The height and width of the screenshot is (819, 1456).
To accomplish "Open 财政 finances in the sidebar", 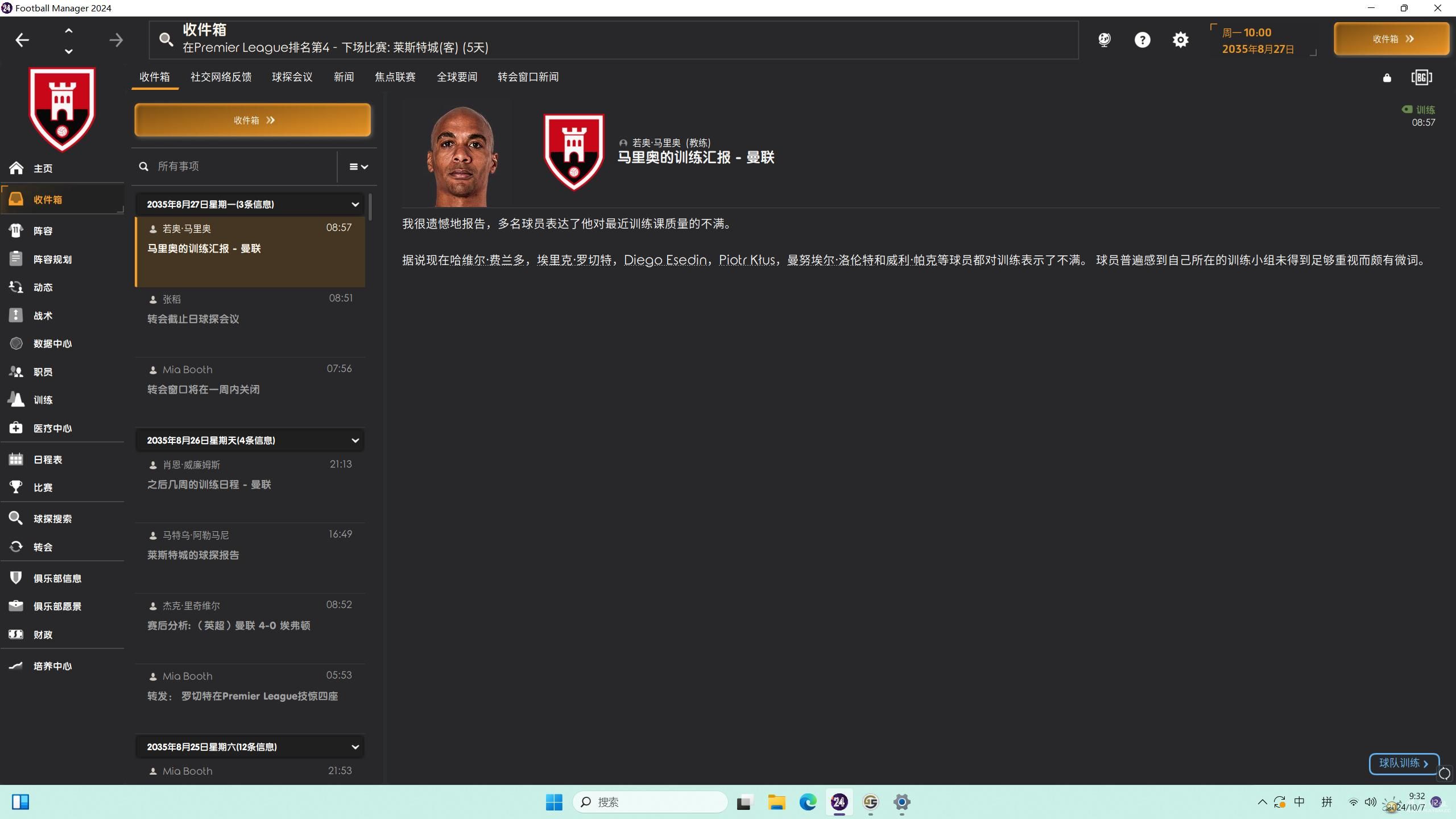I will click(x=63, y=635).
